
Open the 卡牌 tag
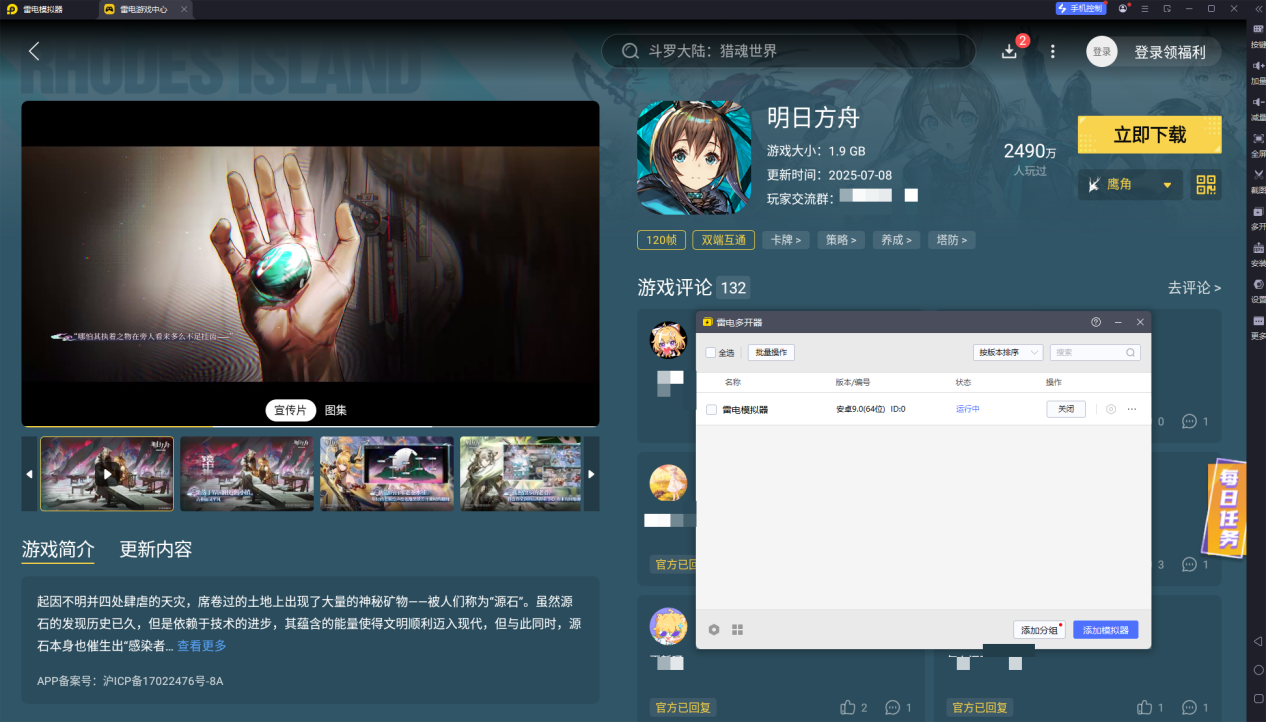(x=785, y=240)
